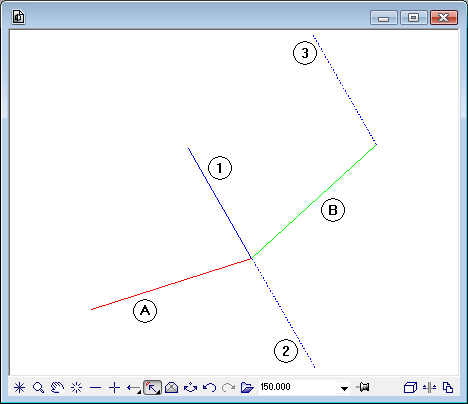Click the envelope-shaped view icon

point(171,388)
